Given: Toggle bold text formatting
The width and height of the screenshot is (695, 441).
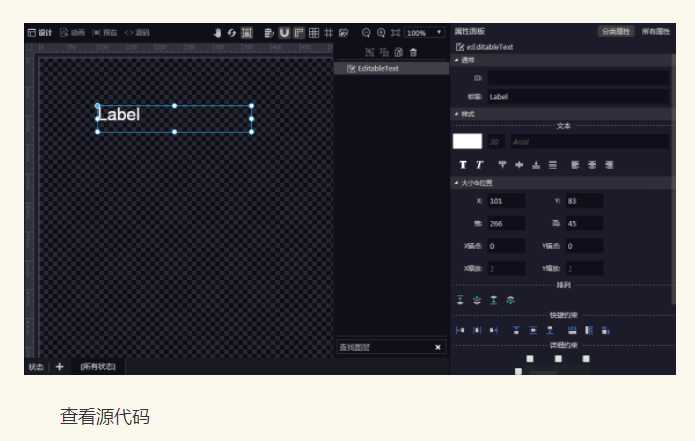Looking at the screenshot, I should tap(463, 165).
